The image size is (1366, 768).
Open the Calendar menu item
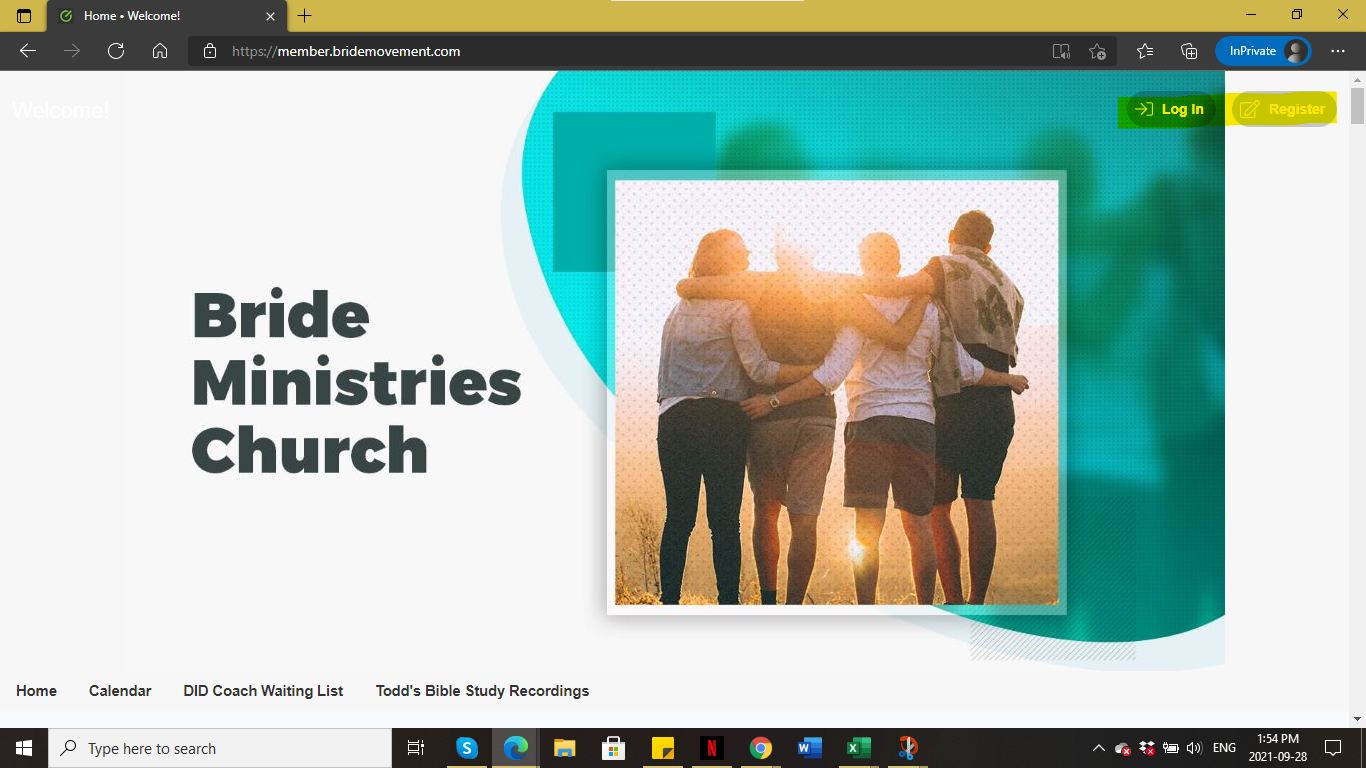pos(120,691)
